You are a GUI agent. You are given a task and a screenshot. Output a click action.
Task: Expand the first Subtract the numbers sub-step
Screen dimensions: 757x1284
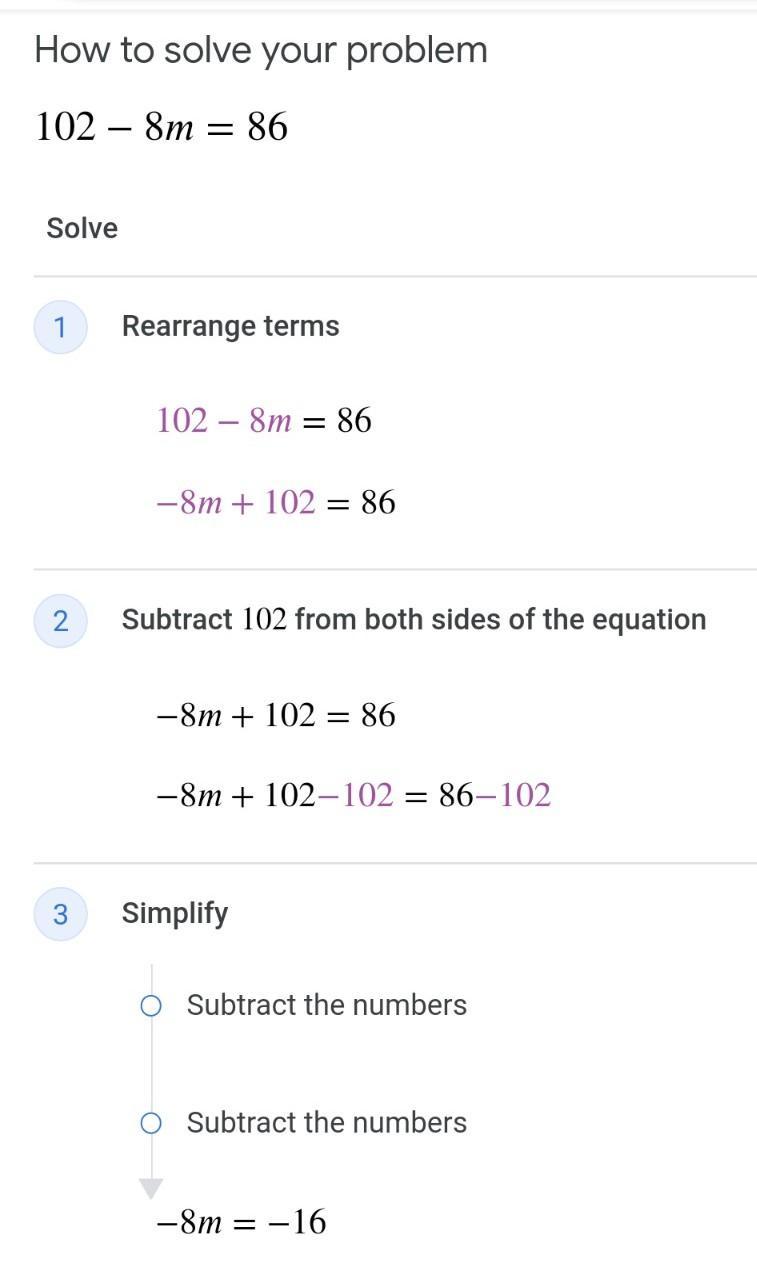click(x=326, y=1005)
